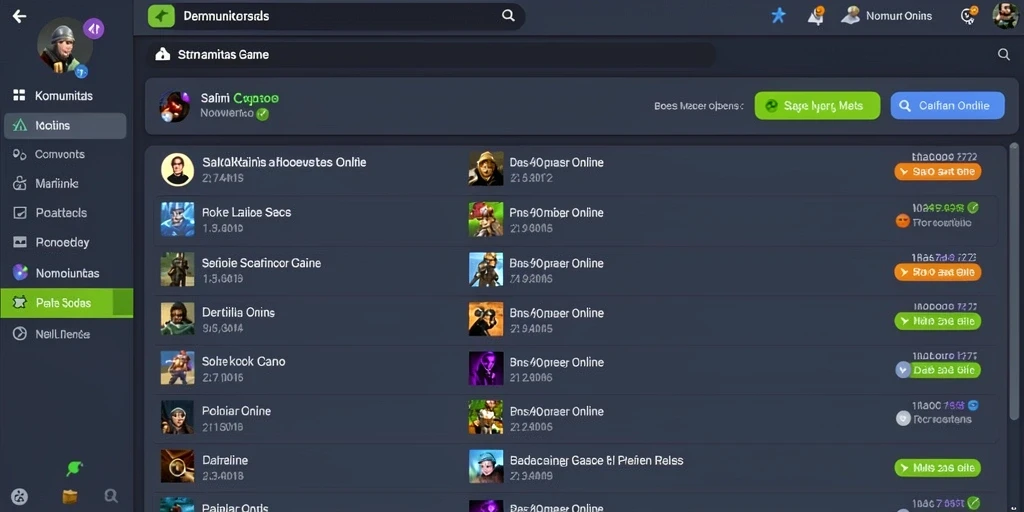This screenshot has width=1024, height=512.
Task: Click the search icon right of Stmamitas Game bar
Action: (1004, 55)
